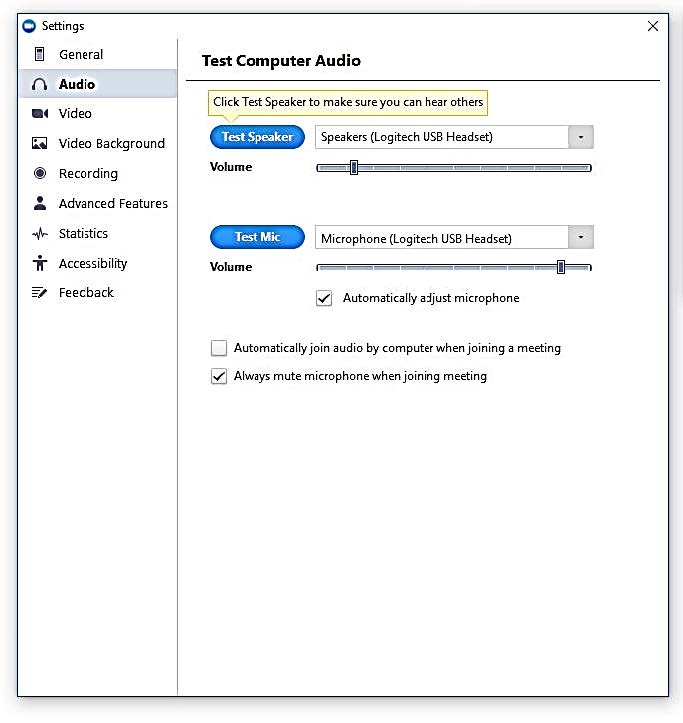Uncheck Always mute microphone when joining
This screenshot has height=723, width=683.
(219, 377)
